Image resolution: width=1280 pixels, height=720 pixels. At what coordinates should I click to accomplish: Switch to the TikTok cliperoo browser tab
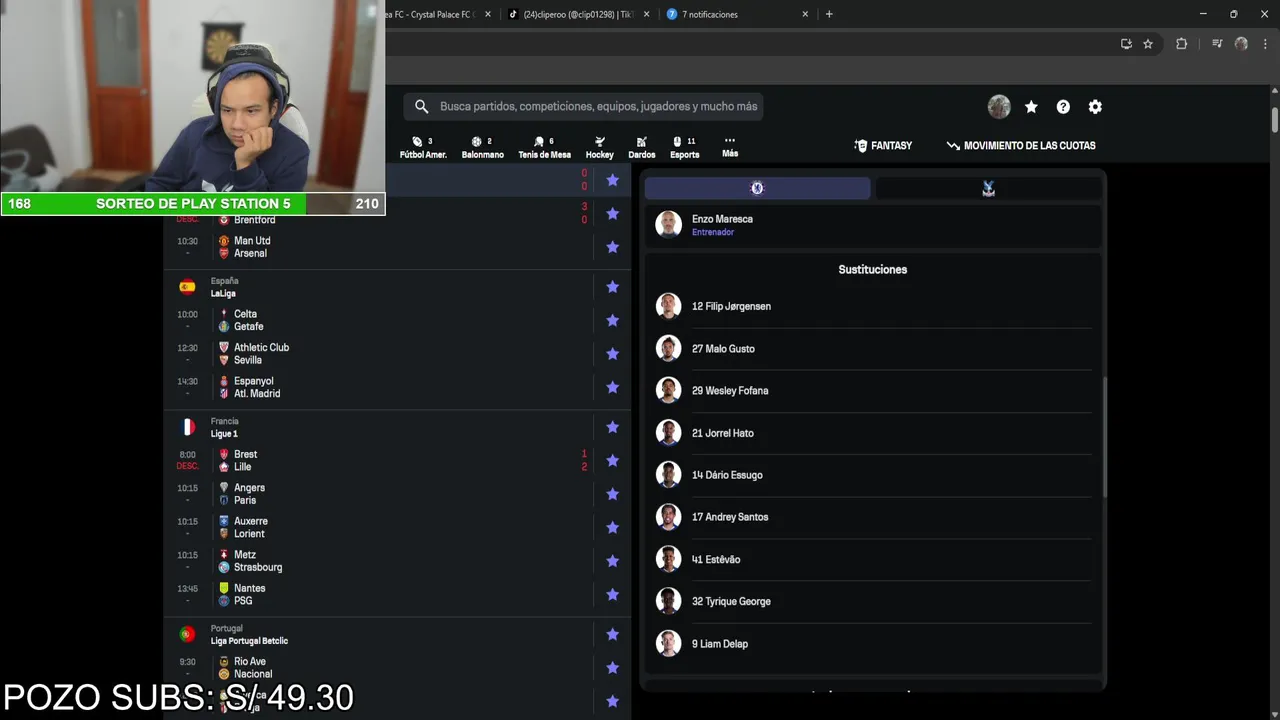point(578,14)
